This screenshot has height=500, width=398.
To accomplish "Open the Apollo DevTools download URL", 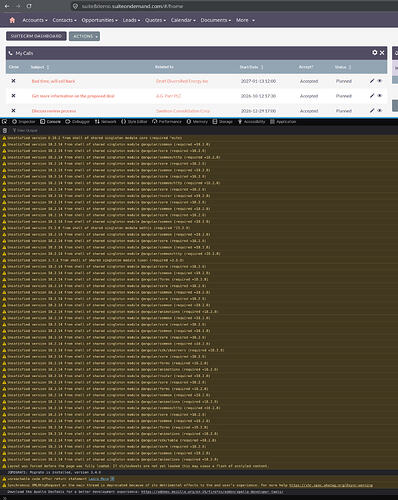I will click(x=212, y=492).
